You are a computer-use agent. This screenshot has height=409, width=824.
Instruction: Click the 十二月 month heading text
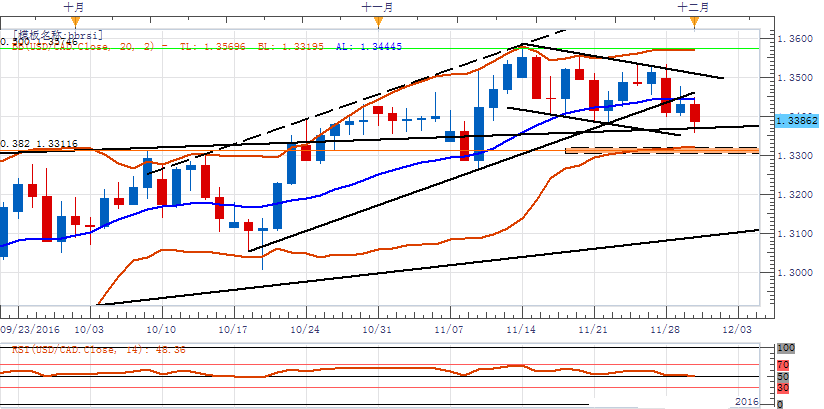point(693,7)
